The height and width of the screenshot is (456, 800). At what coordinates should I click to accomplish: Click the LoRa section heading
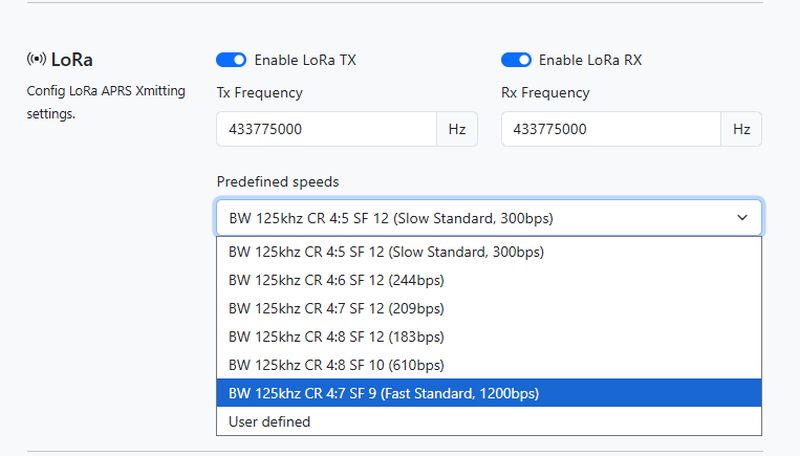(x=72, y=60)
